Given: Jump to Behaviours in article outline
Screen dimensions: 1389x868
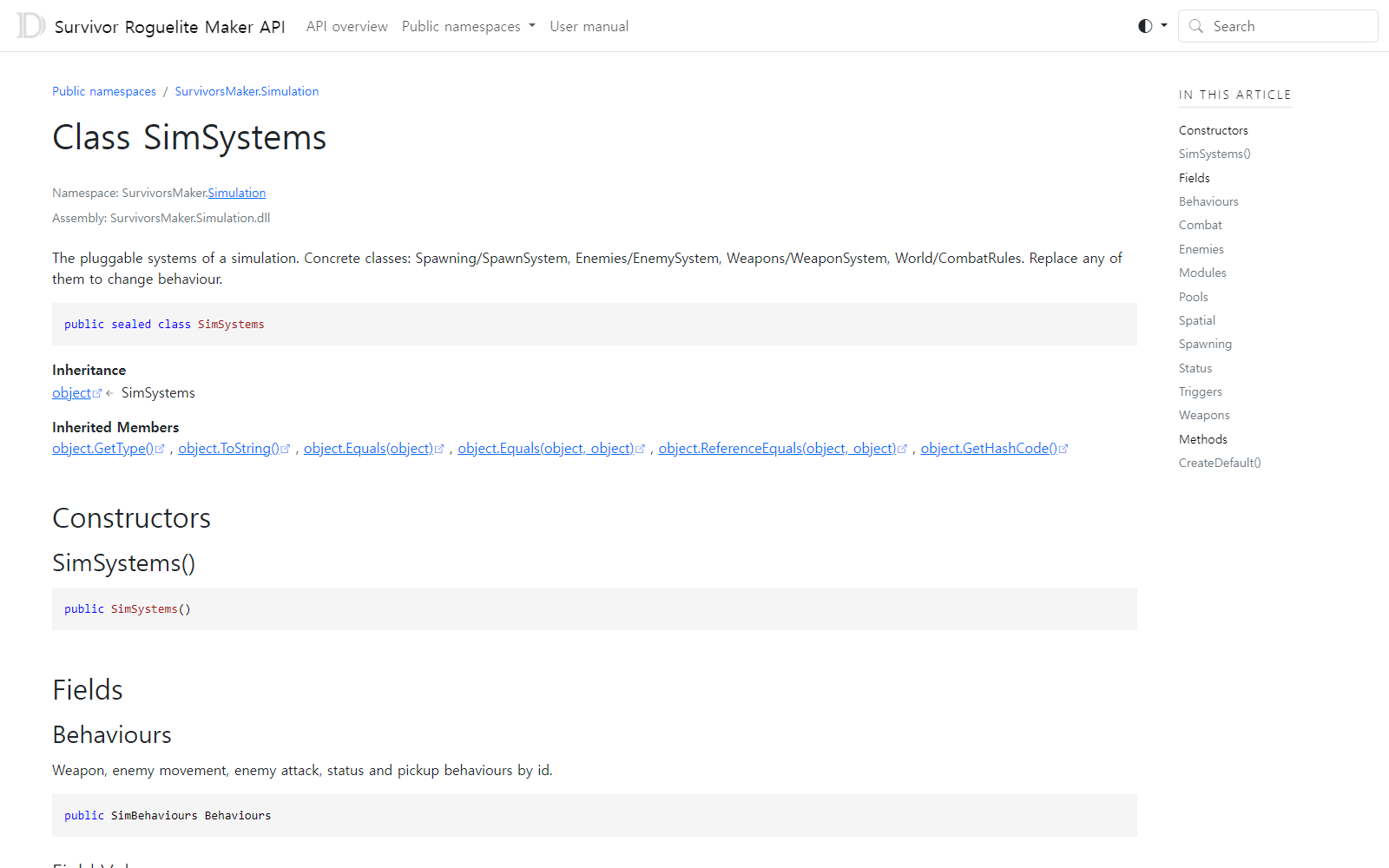Looking at the screenshot, I should (1208, 201).
